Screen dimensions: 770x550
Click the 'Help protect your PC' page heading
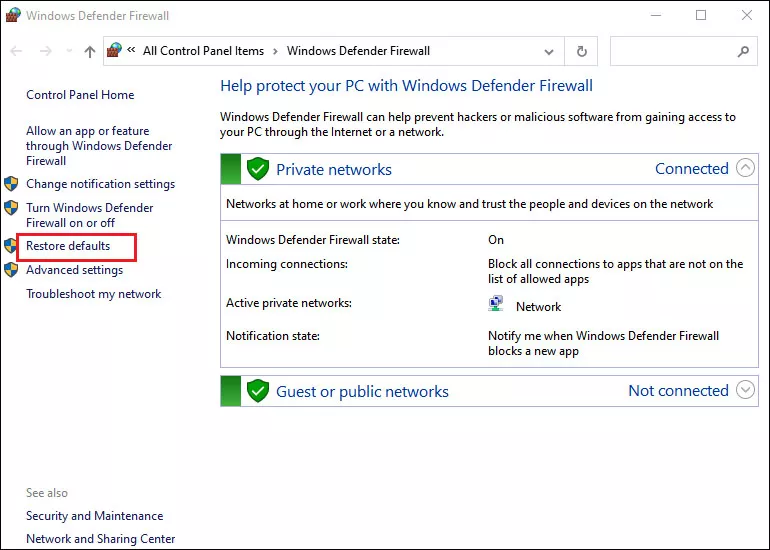click(x=407, y=85)
